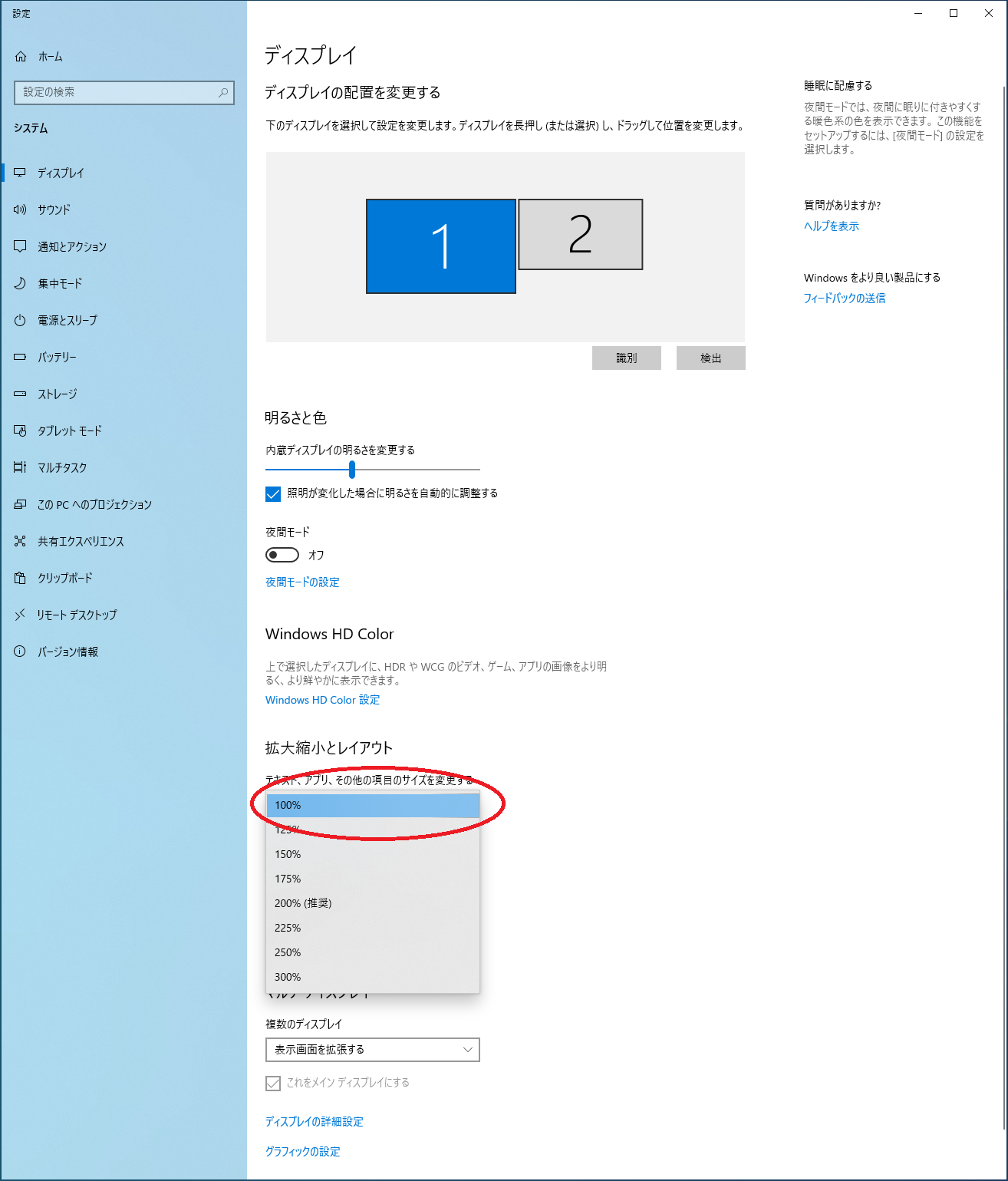Select 250% scaling option
Screen dimensions: 1008x1181
373,952
